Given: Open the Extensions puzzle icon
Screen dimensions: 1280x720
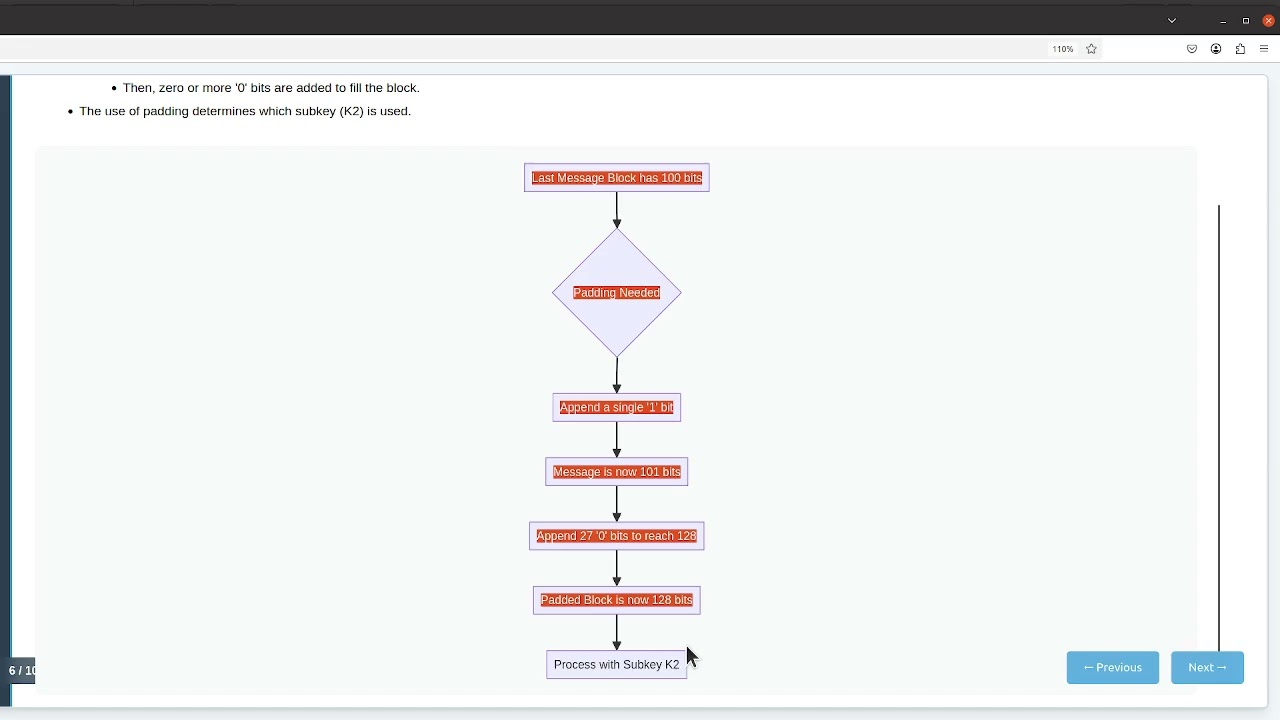Looking at the screenshot, I should pos(1240,49).
